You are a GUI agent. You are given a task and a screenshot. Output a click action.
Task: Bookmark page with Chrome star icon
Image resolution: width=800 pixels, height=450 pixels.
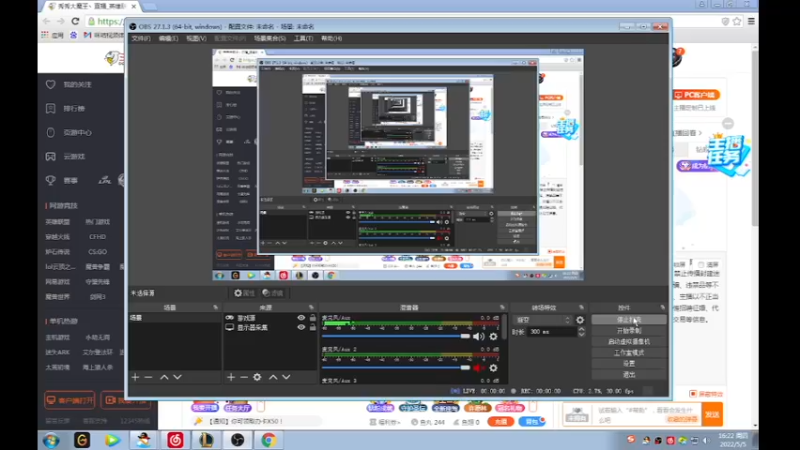(737, 21)
